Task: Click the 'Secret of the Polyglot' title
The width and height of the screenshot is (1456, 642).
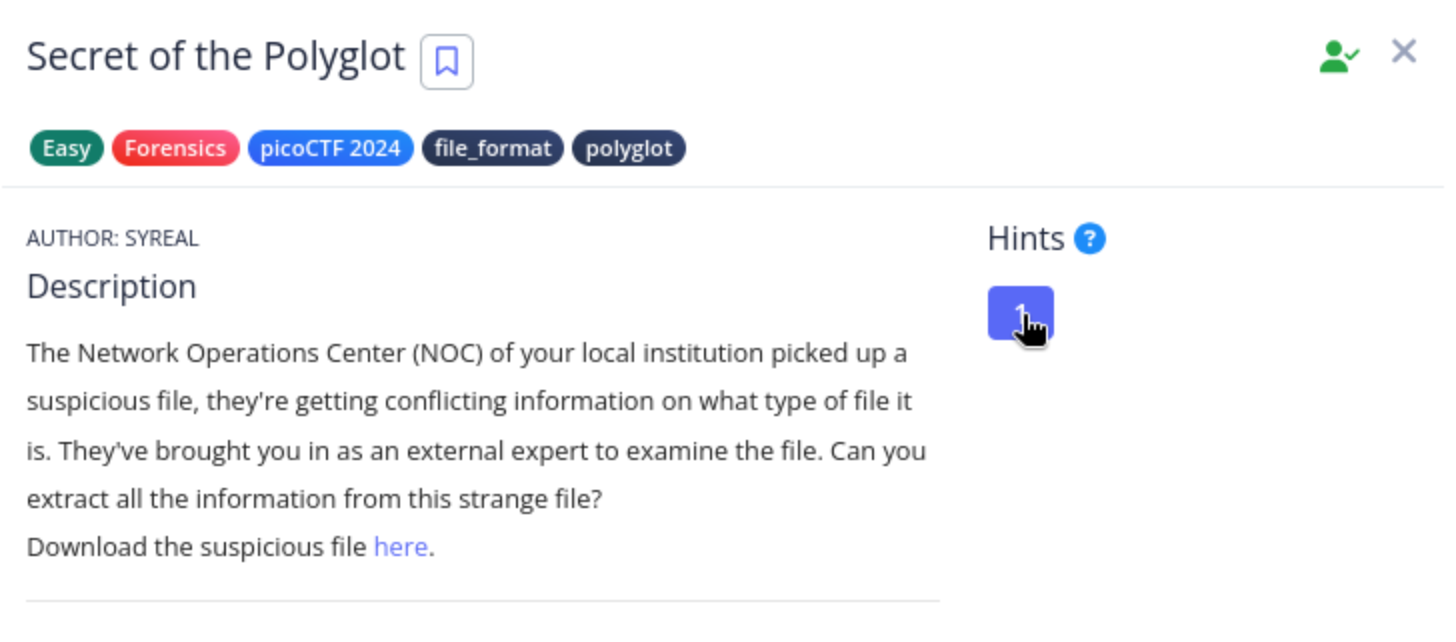Action: pyautogui.click(x=216, y=57)
